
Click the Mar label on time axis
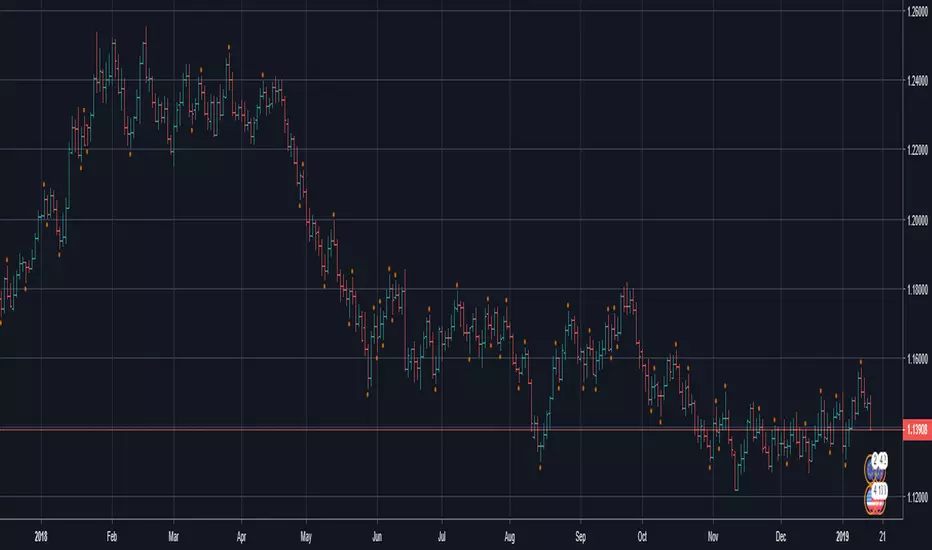click(174, 536)
